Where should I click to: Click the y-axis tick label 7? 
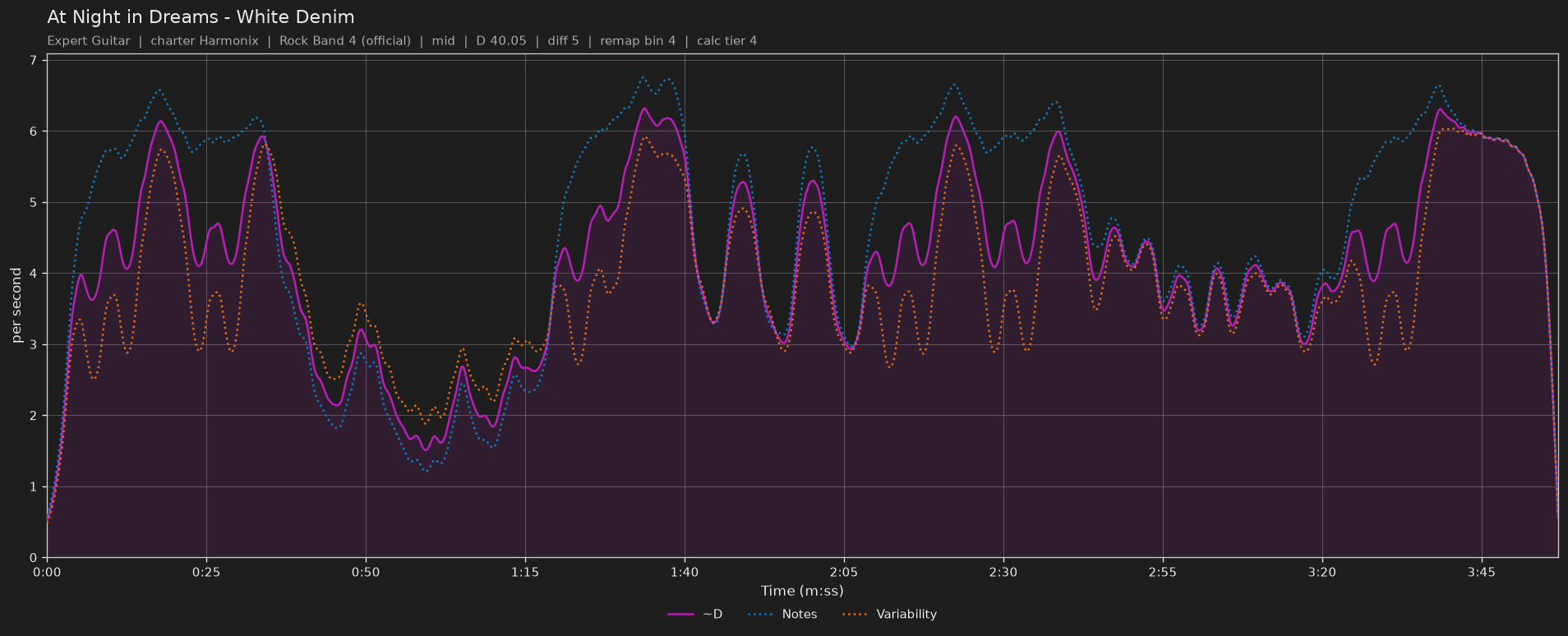tap(33, 60)
